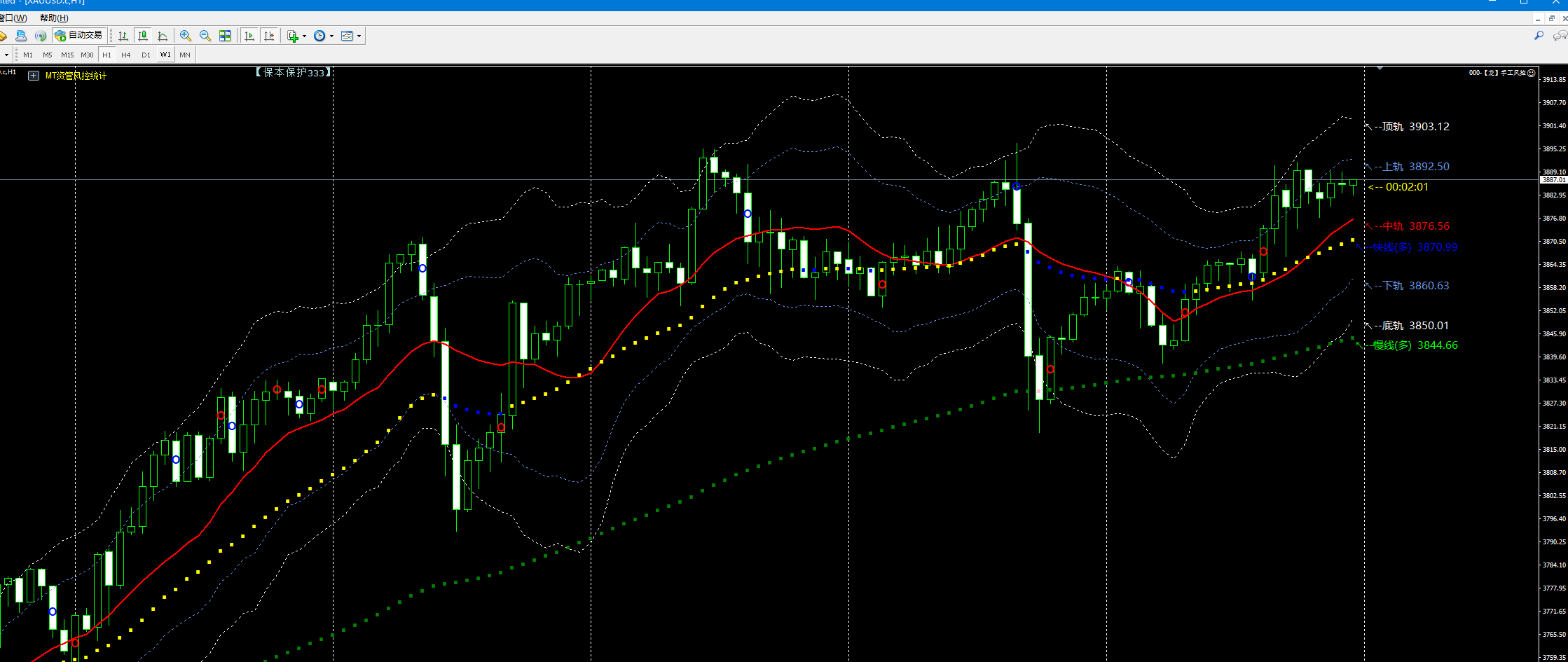The height and width of the screenshot is (662, 1568).
Task: Open the 帮助(H) help menu
Action: click(x=54, y=18)
